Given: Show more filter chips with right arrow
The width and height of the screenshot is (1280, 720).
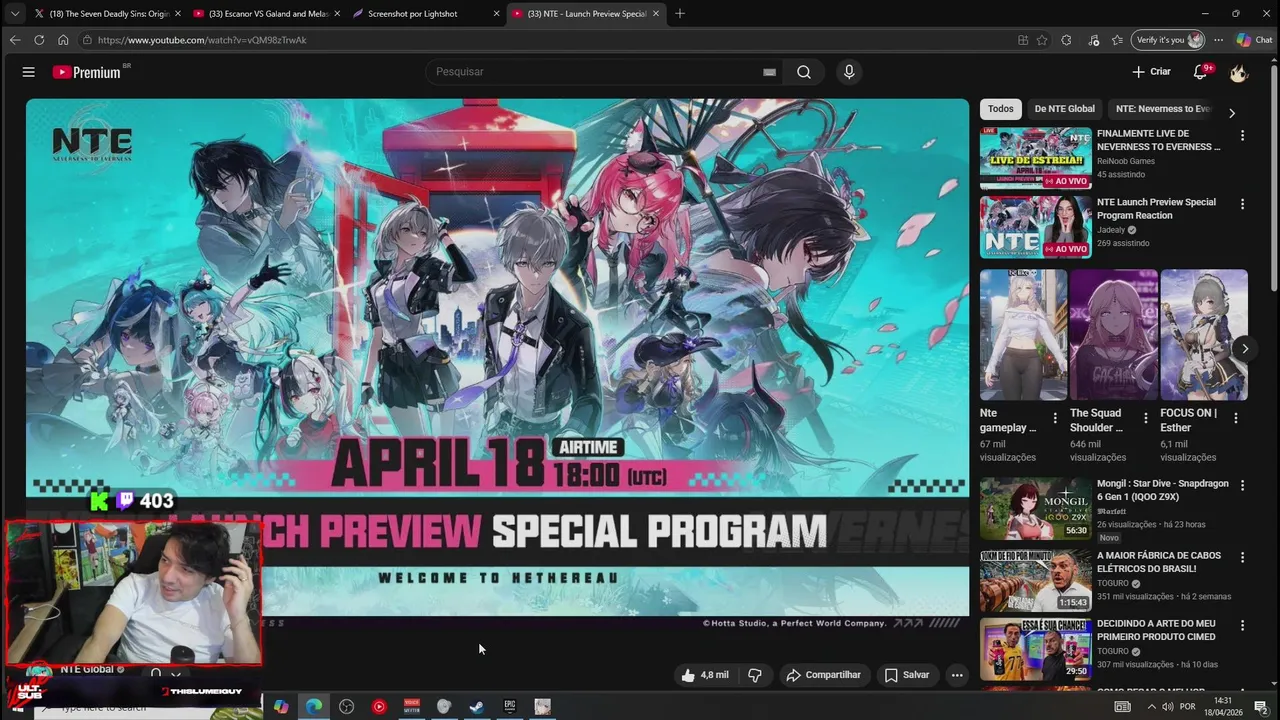Looking at the screenshot, I should tap(1232, 113).
